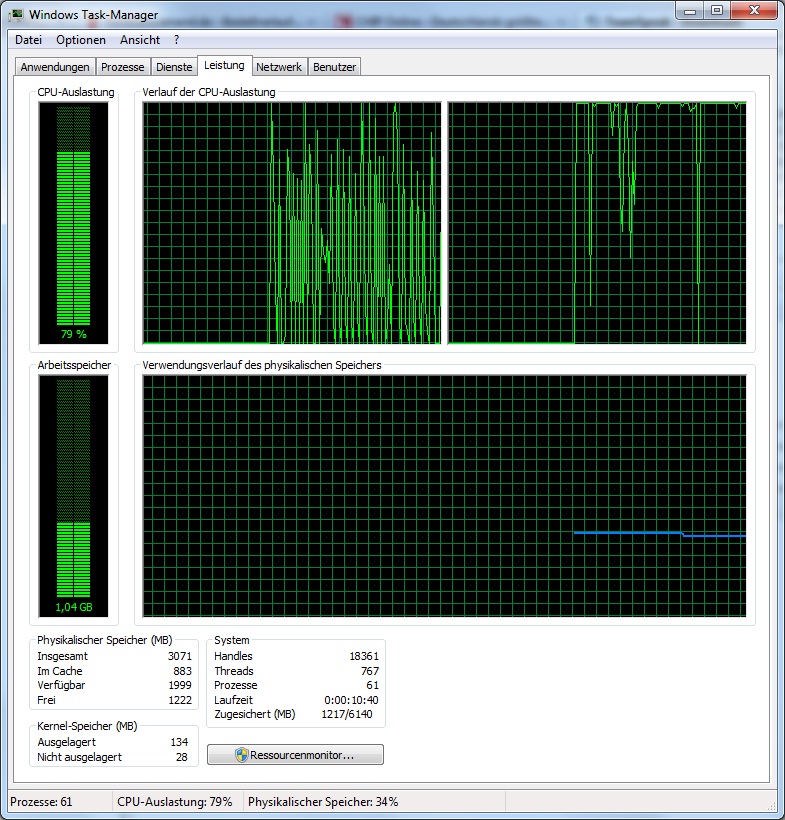Image resolution: width=785 pixels, height=820 pixels.
Task: Open the Optionen menu
Action: pos(81,40)
